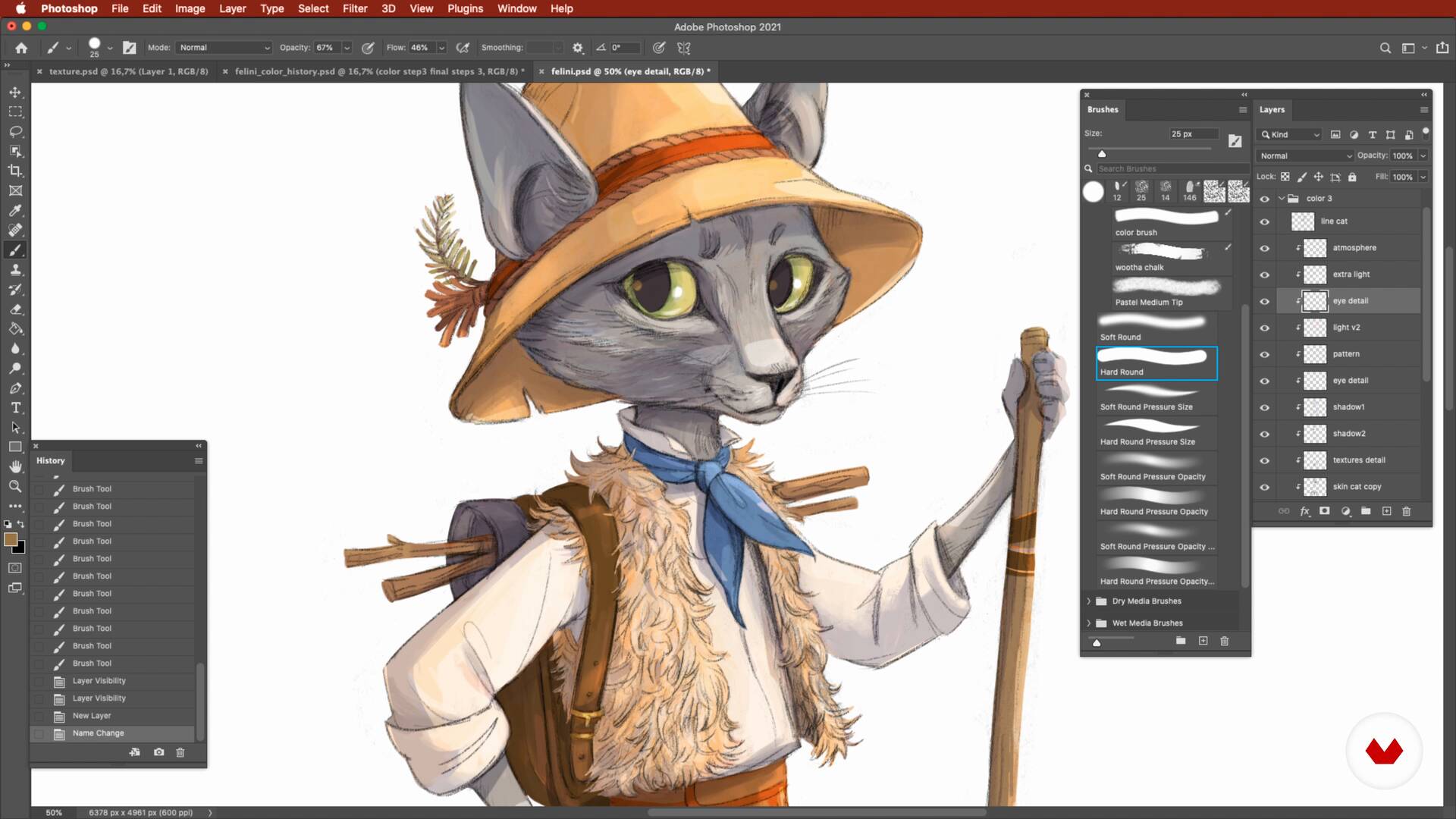This screenshot has width=1456, height=819.
Task: Click the New Layer history state
Action: pyautogui.click(x=112, y=716)
